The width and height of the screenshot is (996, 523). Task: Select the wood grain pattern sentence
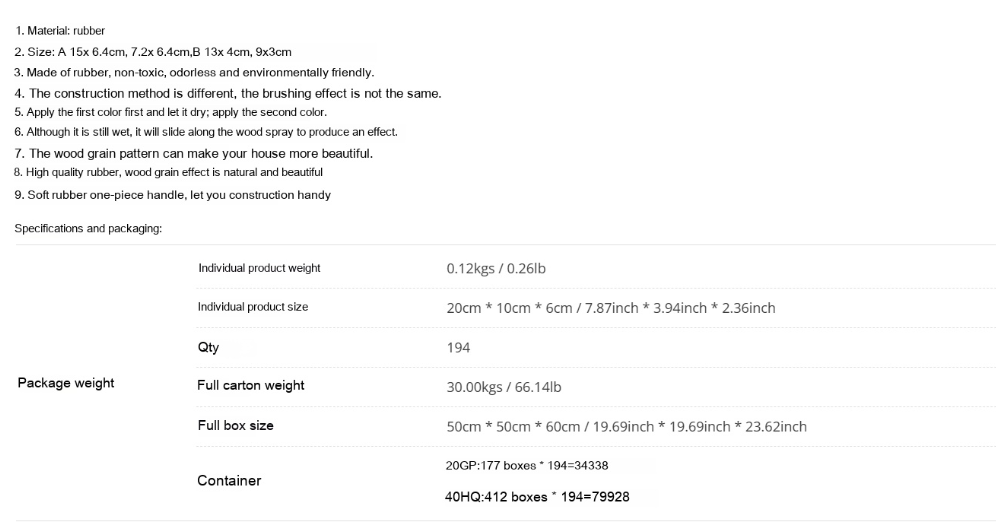tap(193, 153)
